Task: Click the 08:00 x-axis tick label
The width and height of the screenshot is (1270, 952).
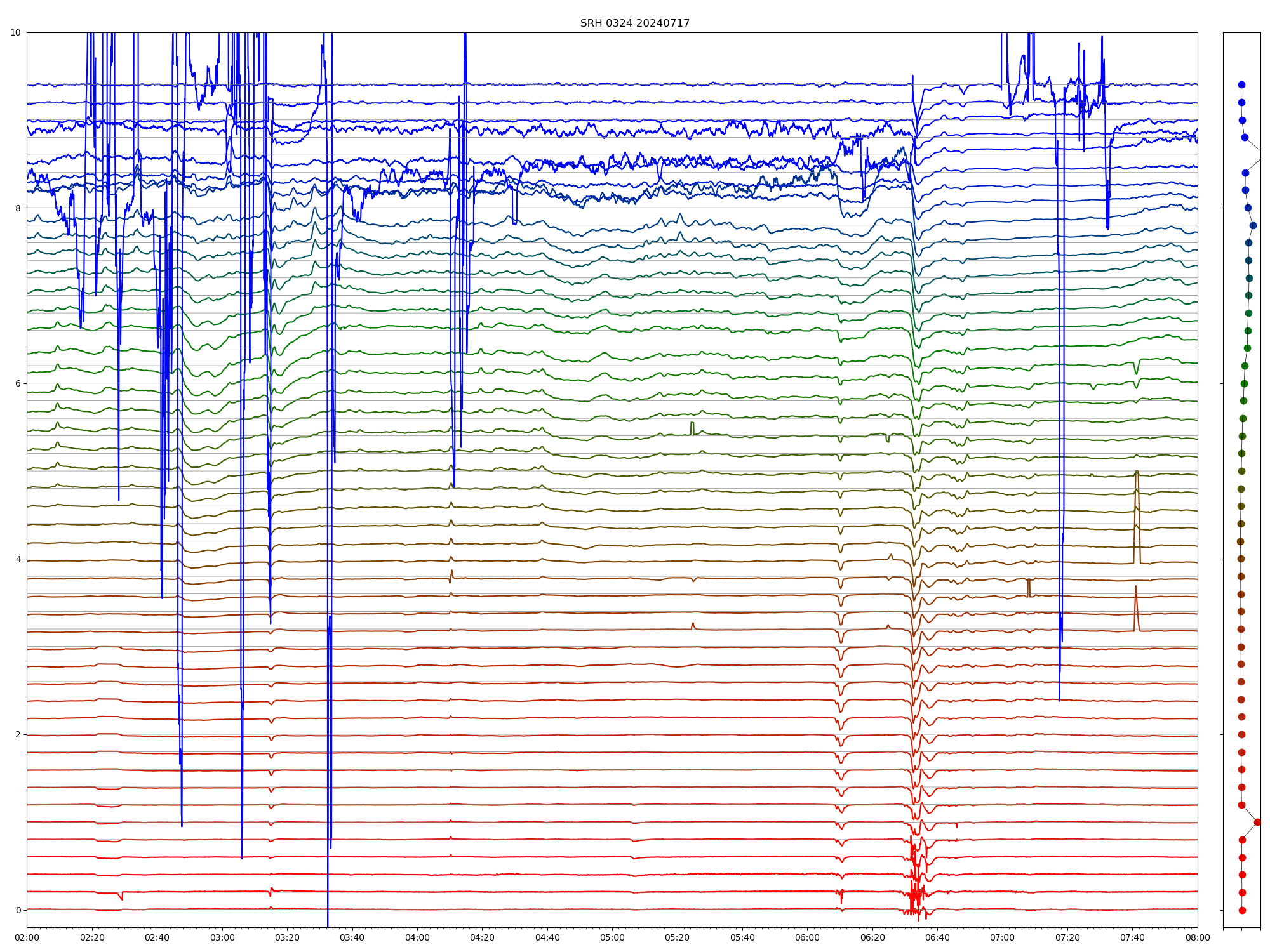Action: click(x=1198, y=937)
